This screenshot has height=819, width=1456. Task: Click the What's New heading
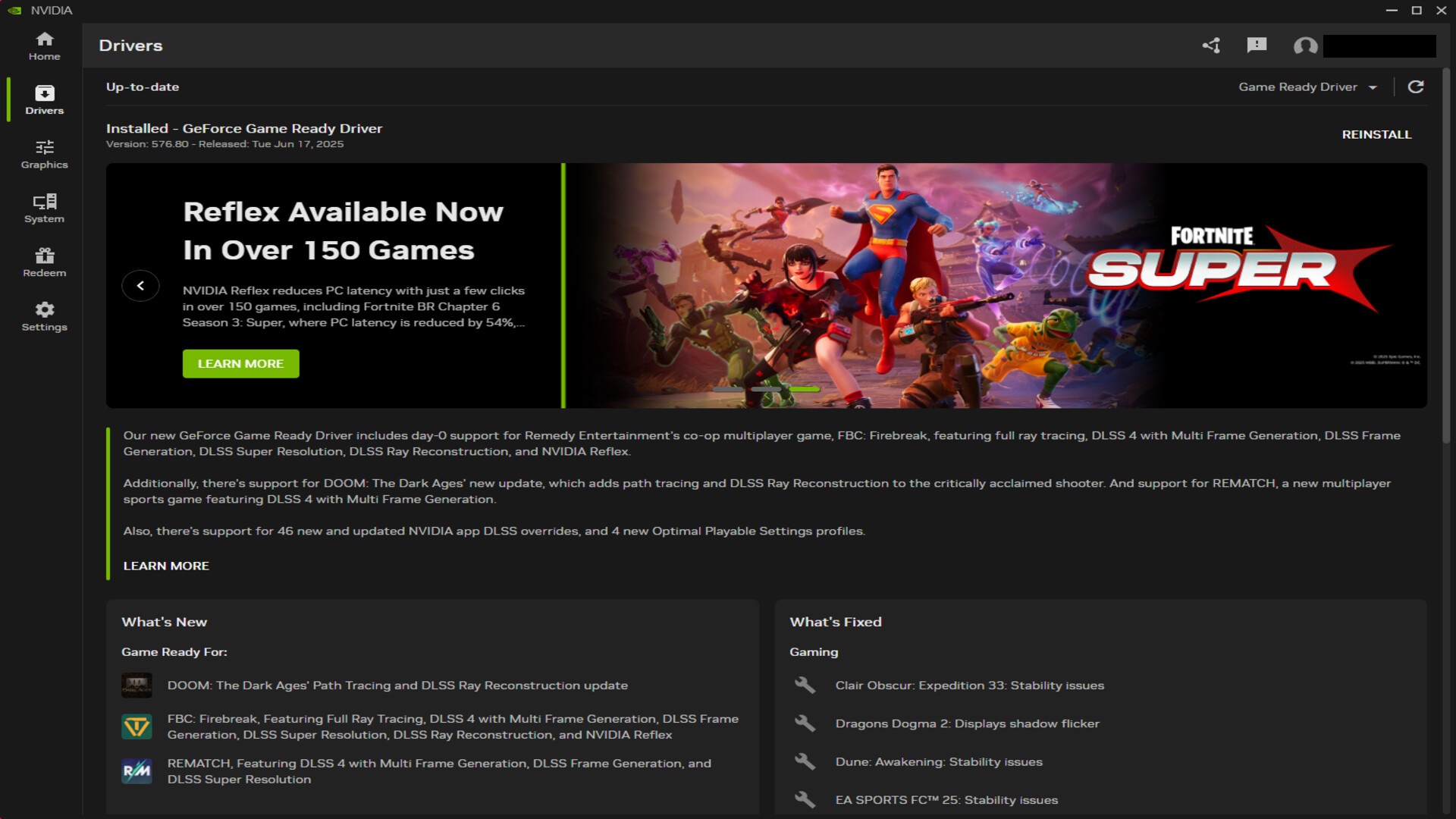click(165, 622)
